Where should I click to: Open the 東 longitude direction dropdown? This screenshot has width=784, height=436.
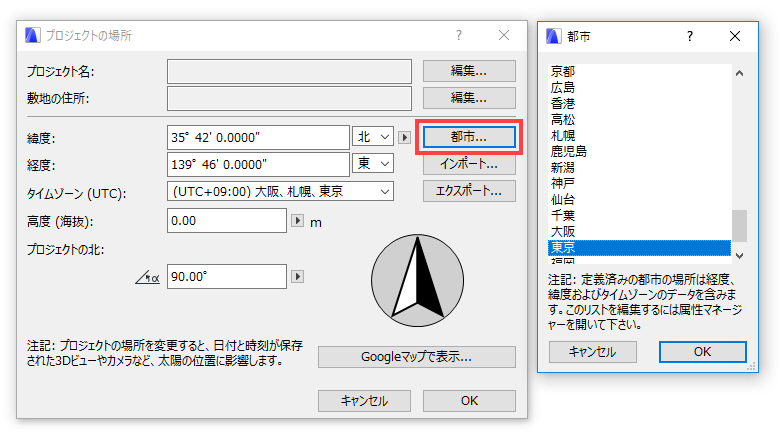pyautogui.click(x=373, y=164)
